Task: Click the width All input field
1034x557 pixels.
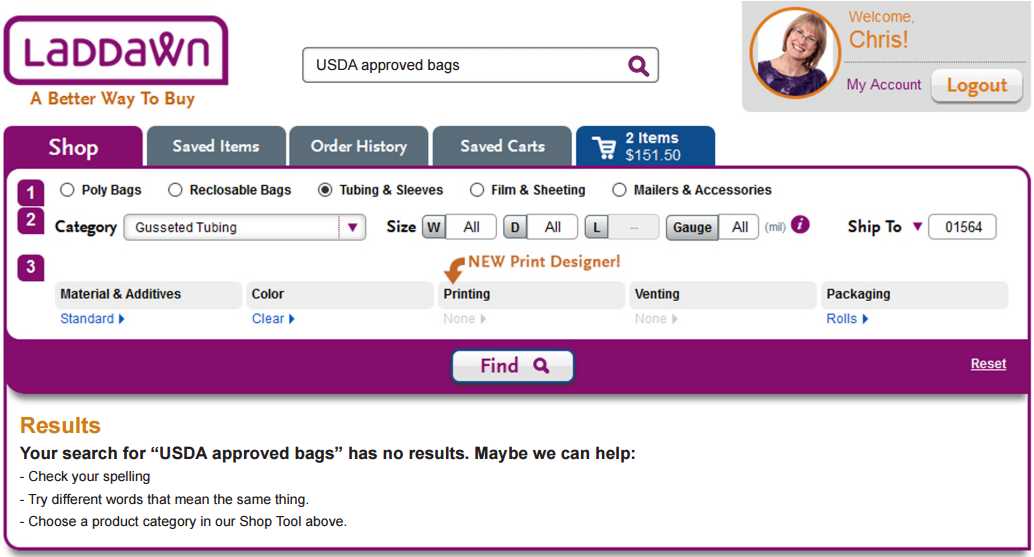Action: click(x=471, y=227)
